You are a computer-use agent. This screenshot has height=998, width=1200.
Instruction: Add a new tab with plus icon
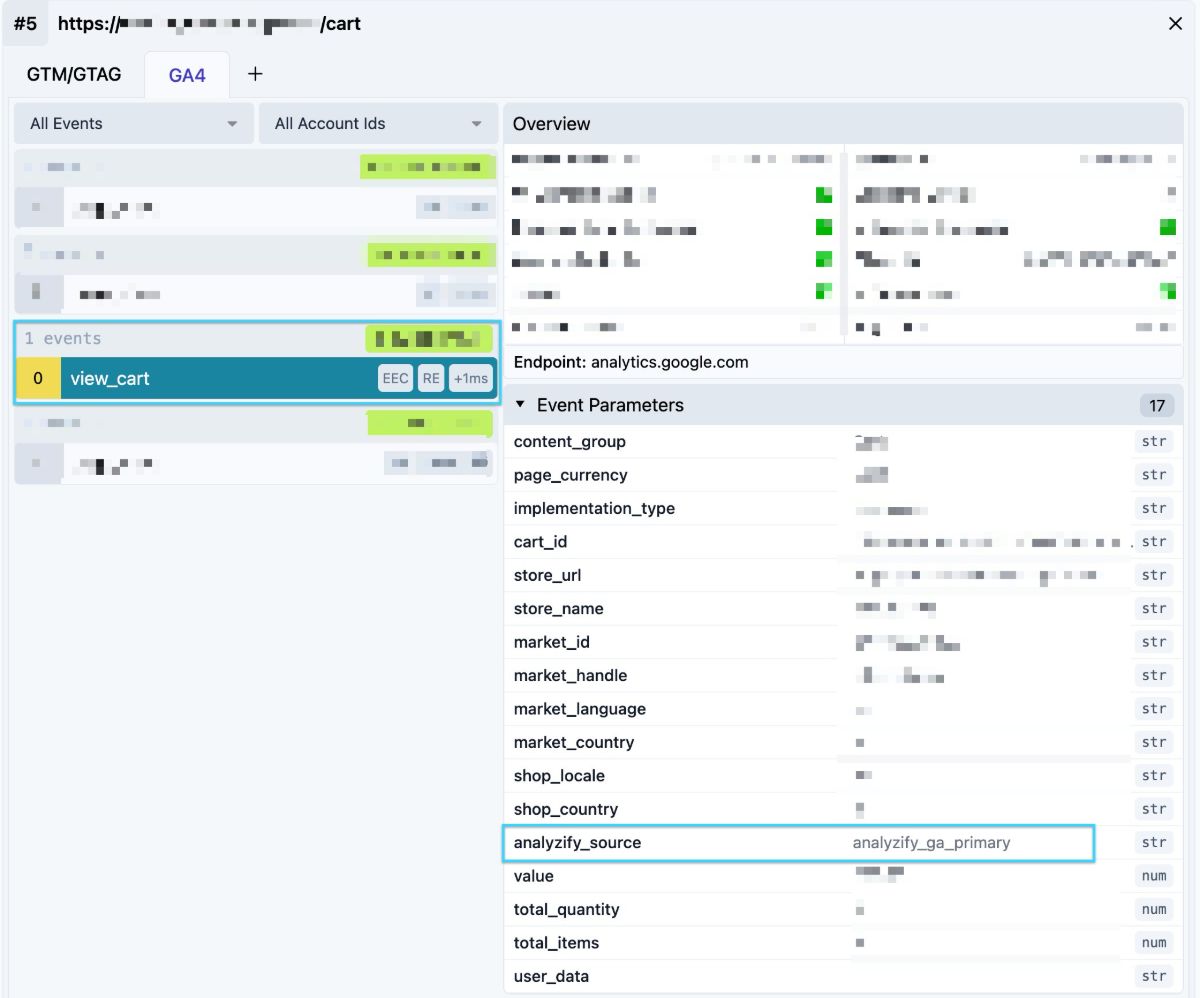coord(255,74)
